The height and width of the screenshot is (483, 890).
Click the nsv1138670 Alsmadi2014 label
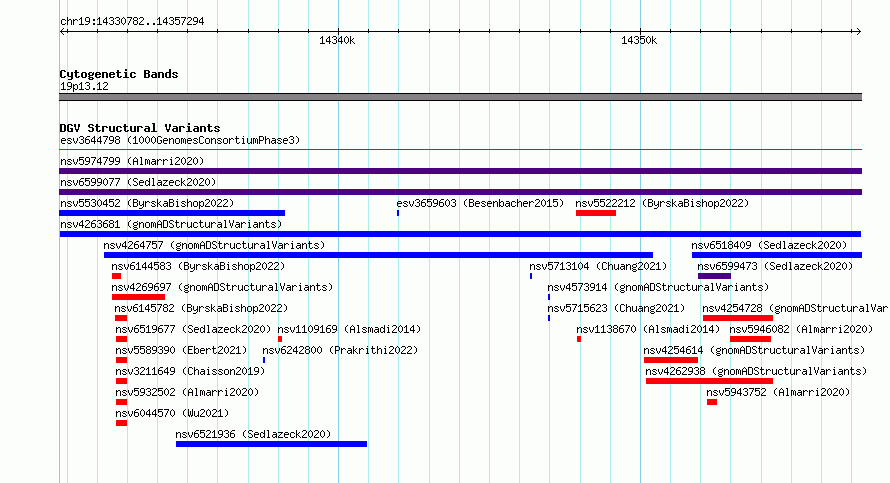point(648,329)
